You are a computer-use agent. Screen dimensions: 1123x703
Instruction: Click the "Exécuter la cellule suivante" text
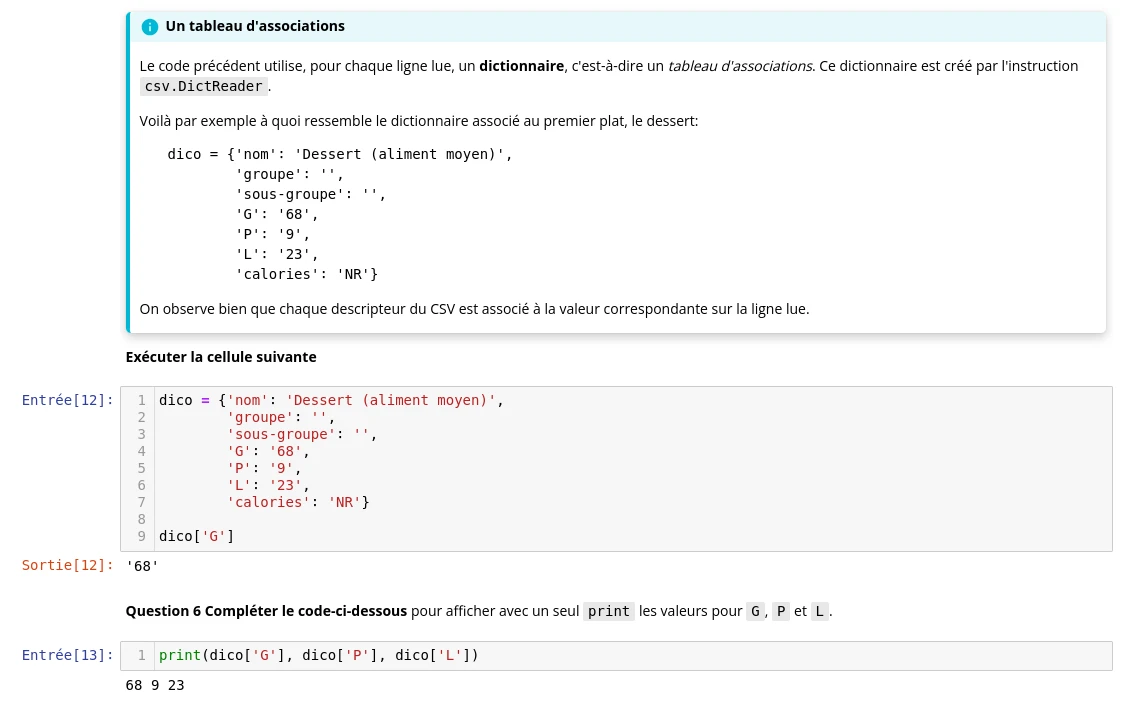point(221,357)
